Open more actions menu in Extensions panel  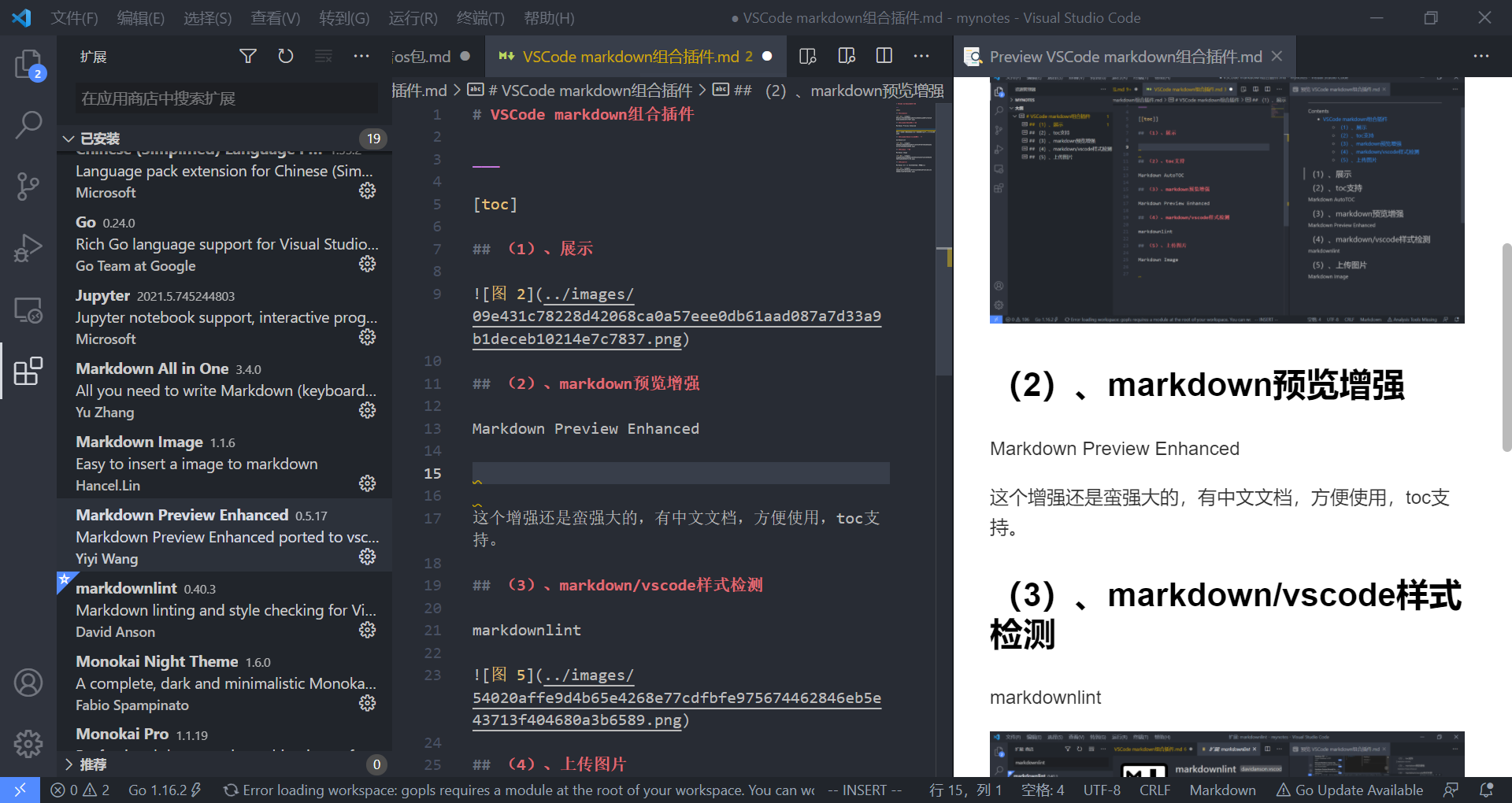[x=361, y=56]
